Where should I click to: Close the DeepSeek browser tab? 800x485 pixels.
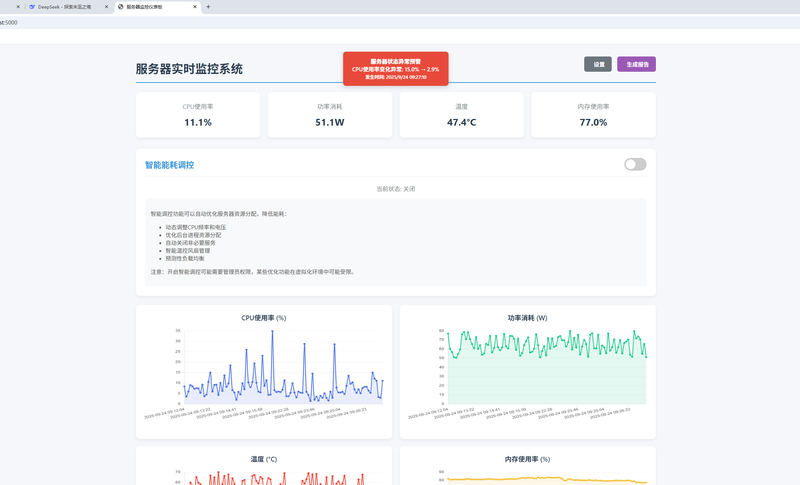point(107,7)
